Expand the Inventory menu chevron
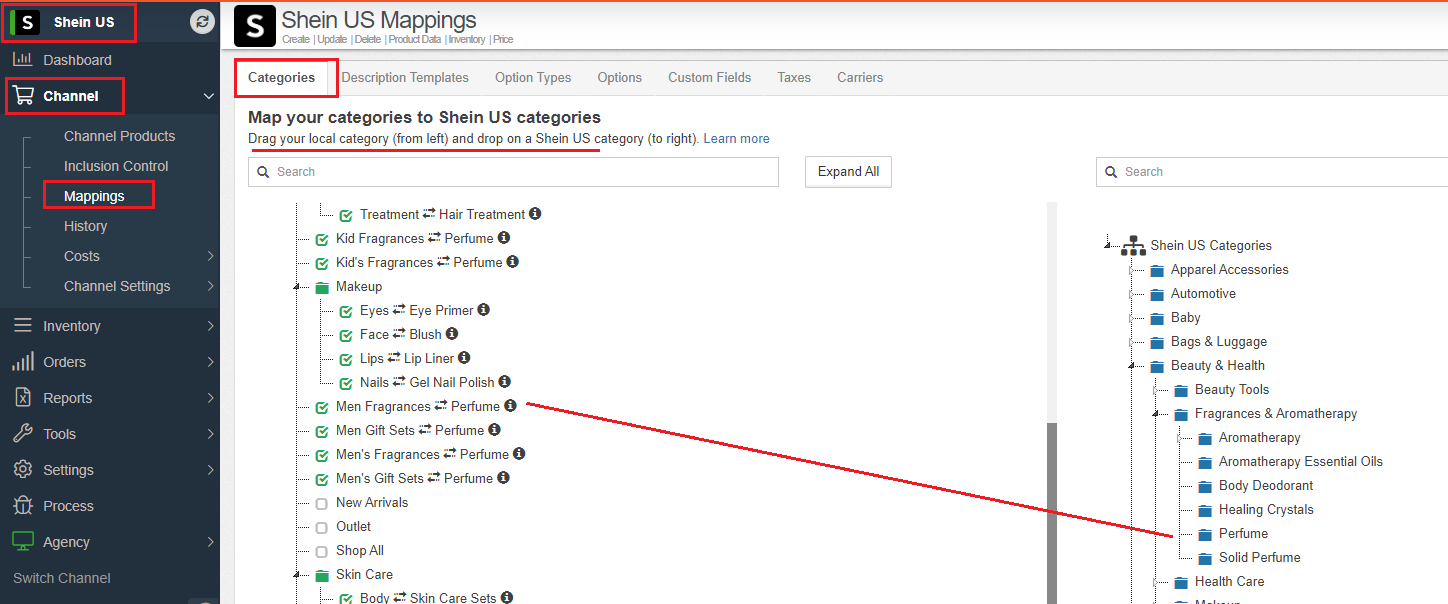This screenshot has height=604, width=1448. [210, 326]
